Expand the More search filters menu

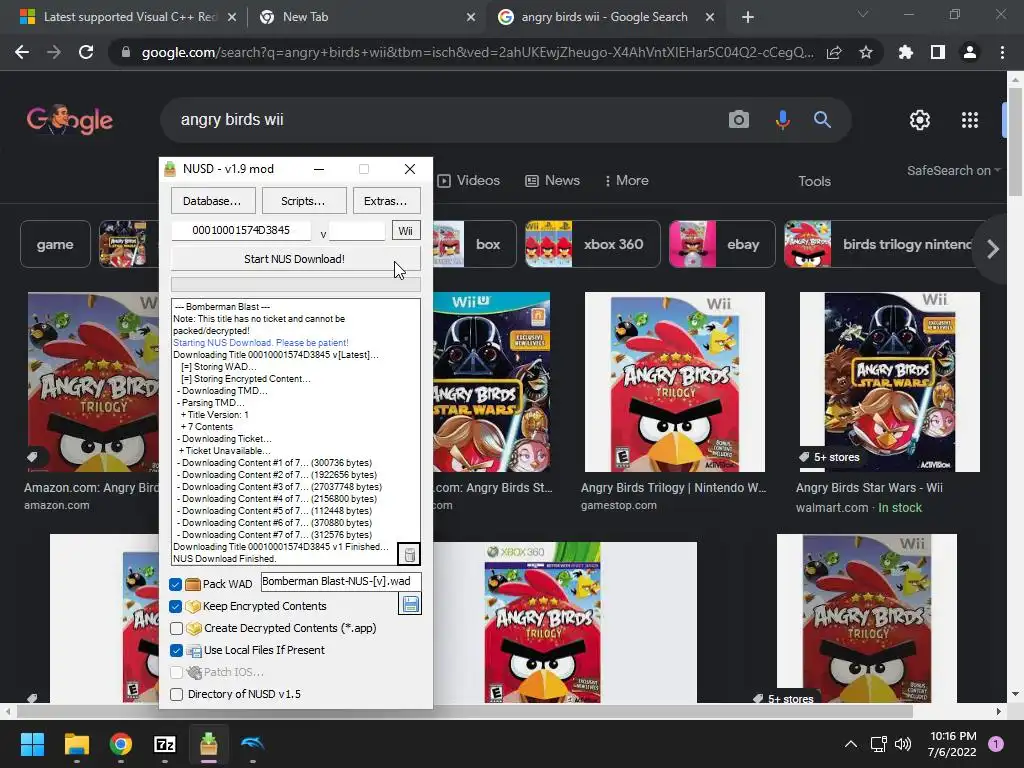[626, 180]
